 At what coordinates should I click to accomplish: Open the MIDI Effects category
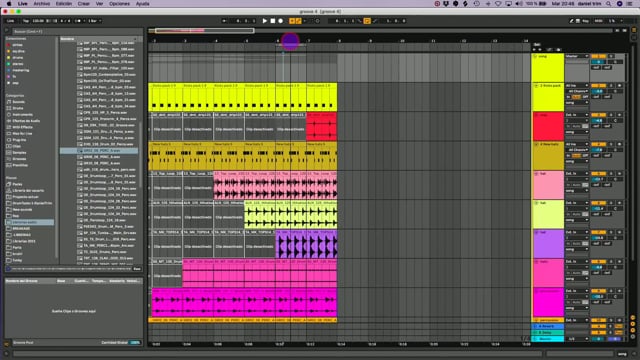(x=22, y=127)
